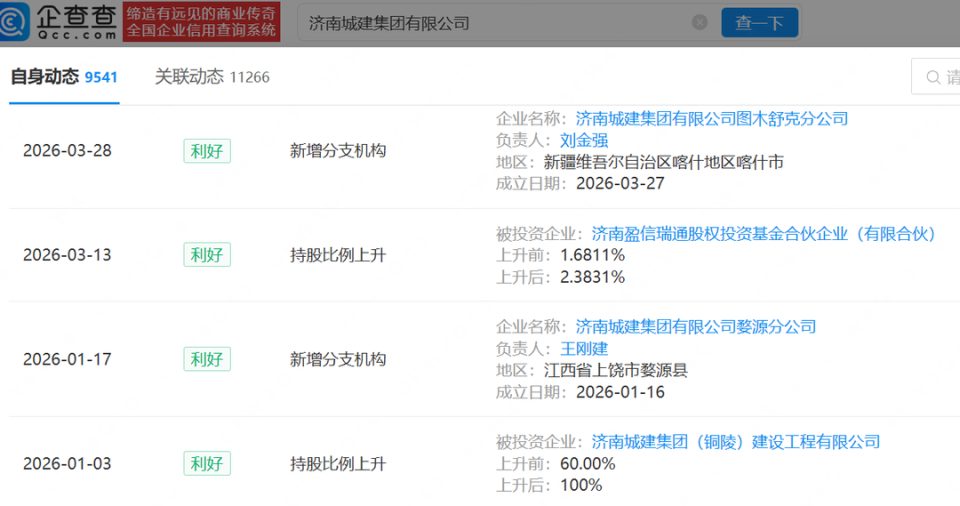Open 济南盈信瑞通股权投资基金合伙企业 link
Screen dimensions: 960x506
tap(763, 233)
